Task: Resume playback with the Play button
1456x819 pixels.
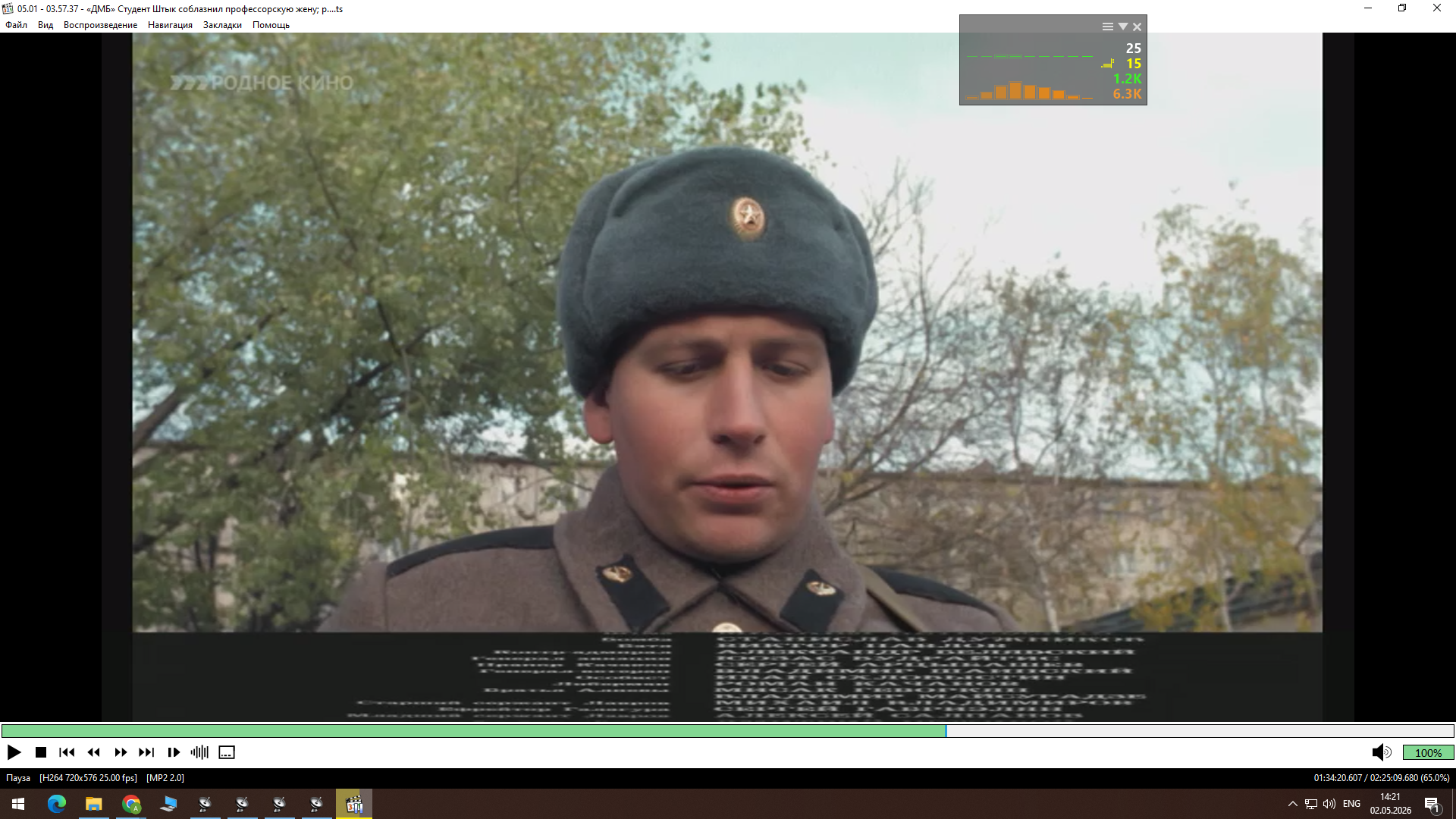Action: click(14, 752)
